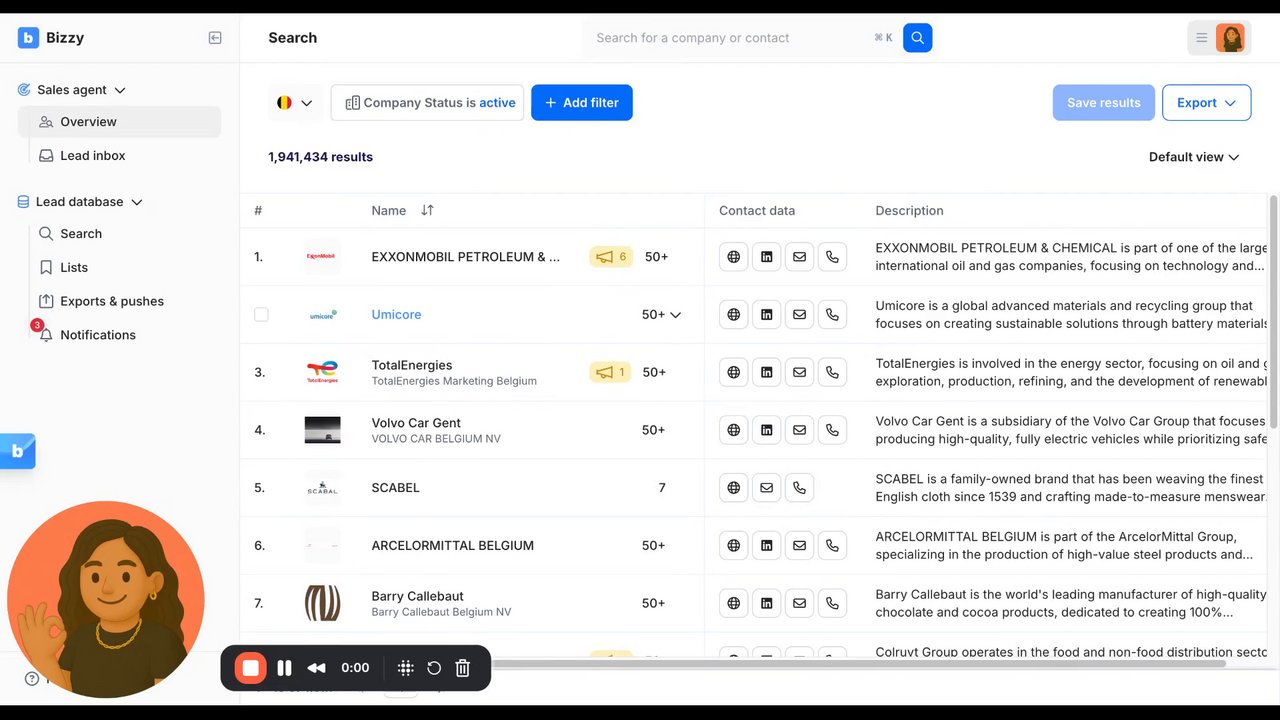Open website globe icon for SCABEL
The height and width of the screenshot is (720, 1280).
[x=734, y=488]
